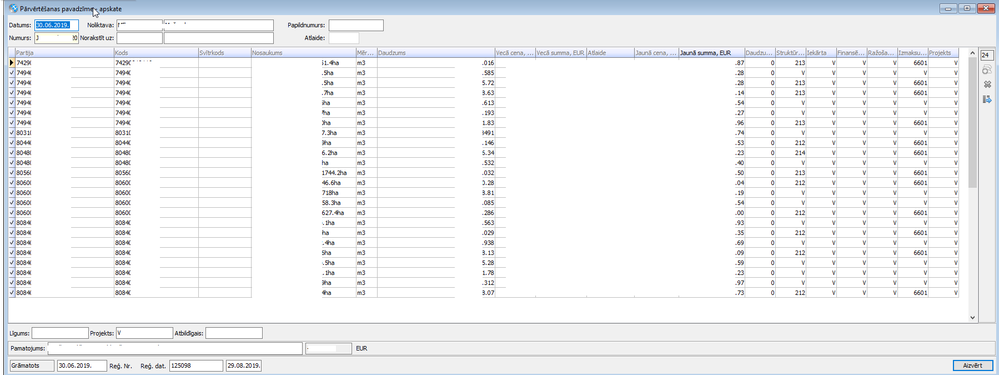
Task: Select the Nosaukums cell ending in 1744.2ha
Action: tap(303, 173)
